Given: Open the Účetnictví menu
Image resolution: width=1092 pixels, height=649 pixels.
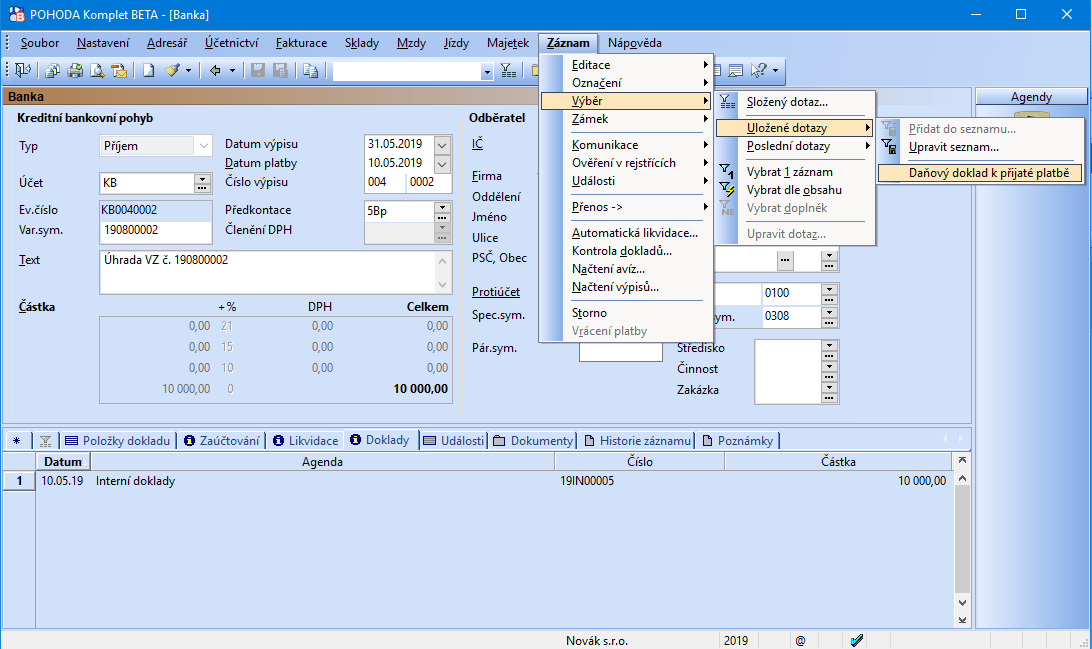Looking at the screenshot, I should (231, 43).
